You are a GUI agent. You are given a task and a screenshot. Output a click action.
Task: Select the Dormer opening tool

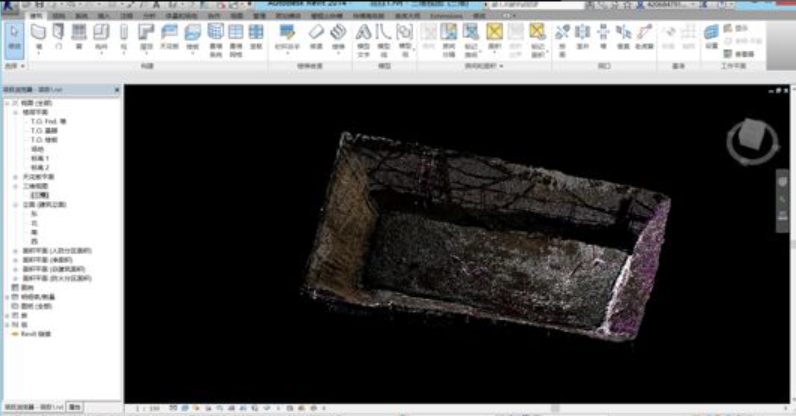(644, 37)
